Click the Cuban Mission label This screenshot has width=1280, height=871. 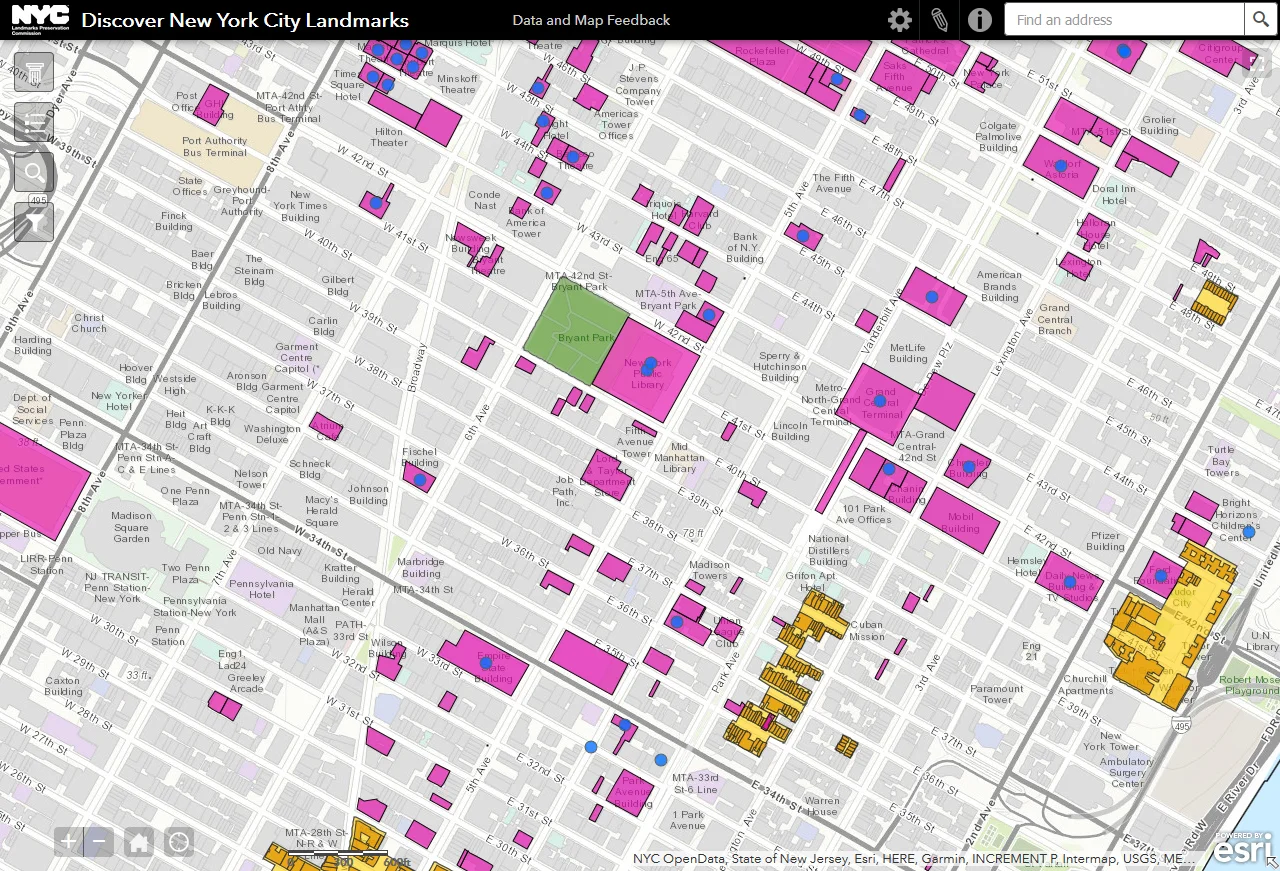(x=867, y=631)
